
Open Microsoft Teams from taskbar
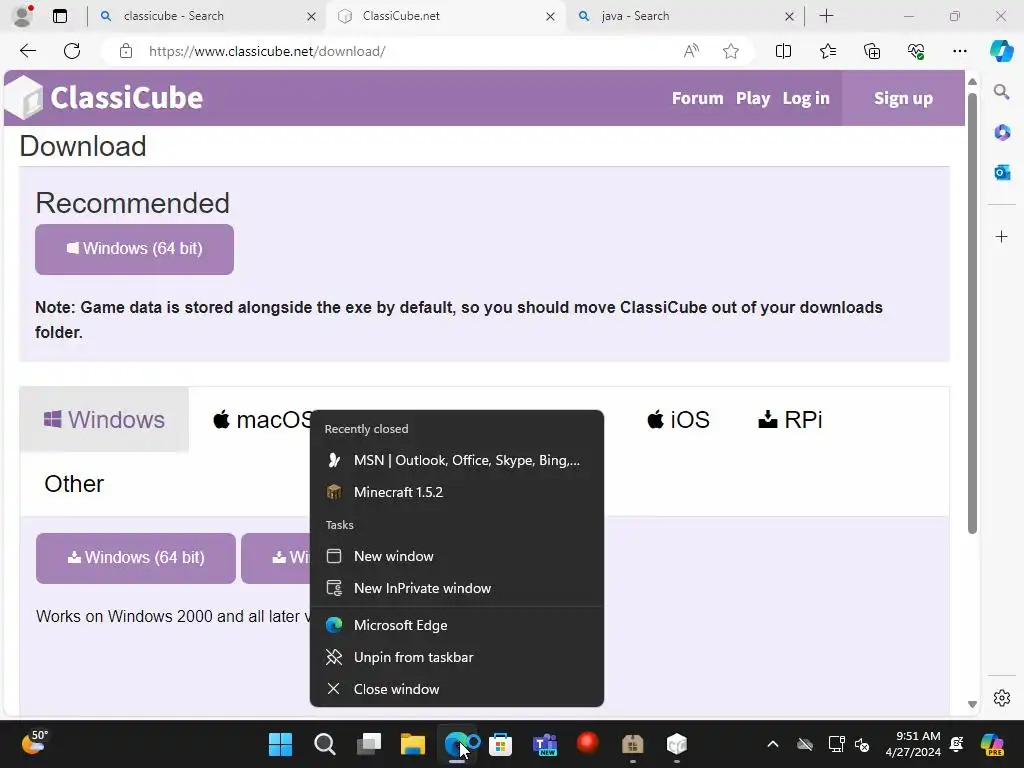(545, 744)
